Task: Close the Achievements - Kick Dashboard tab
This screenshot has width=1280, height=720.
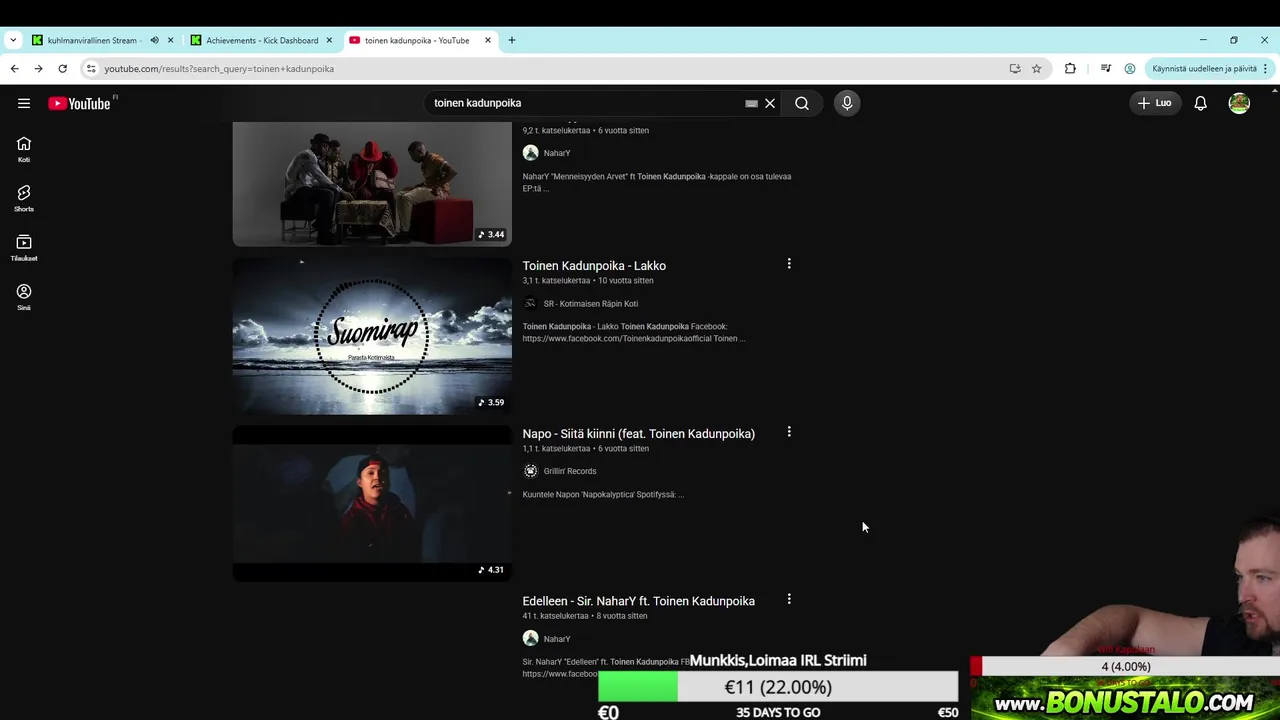Action: tap(329, 40)
